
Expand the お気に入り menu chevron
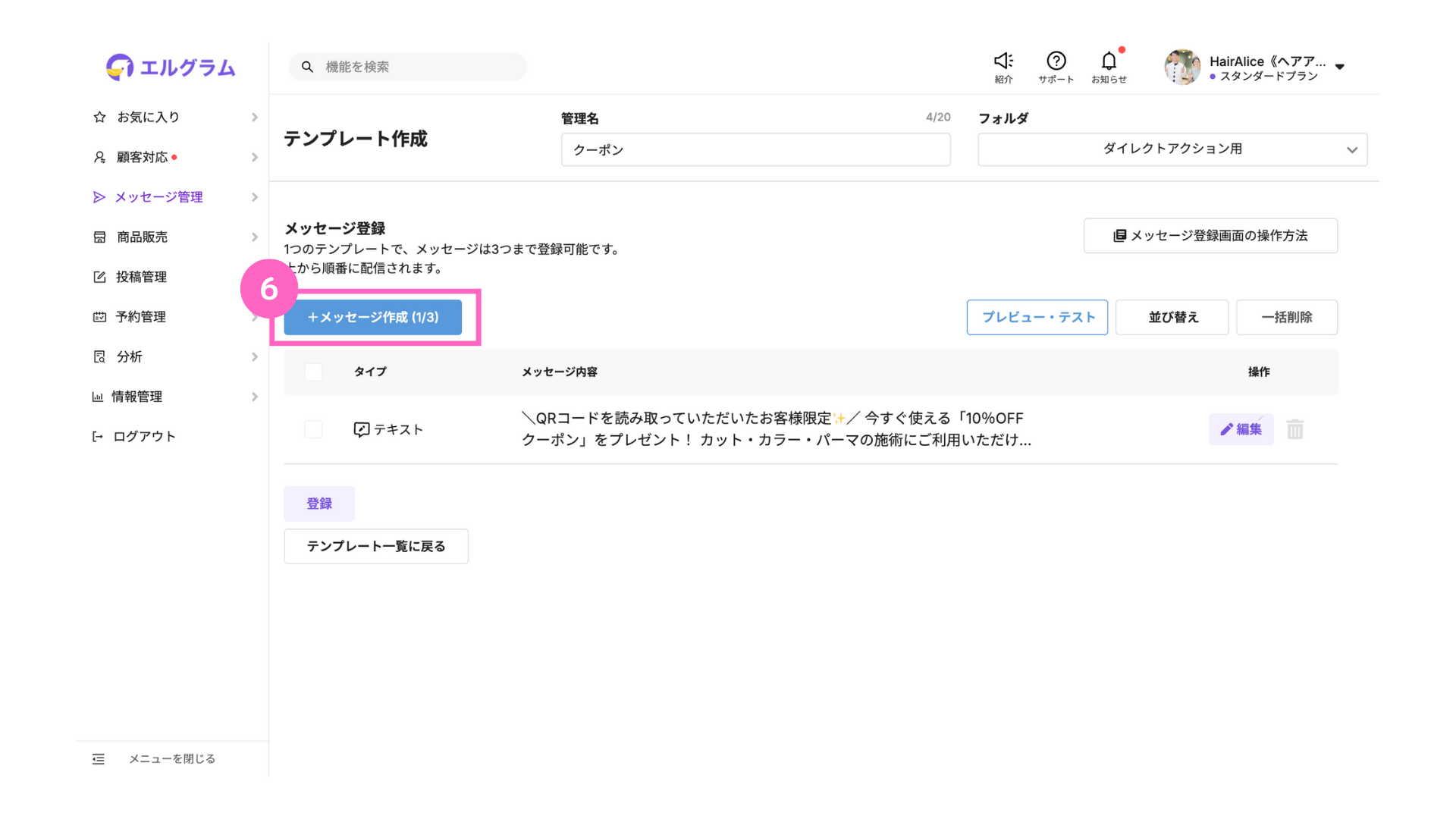[x=255, y=118]
